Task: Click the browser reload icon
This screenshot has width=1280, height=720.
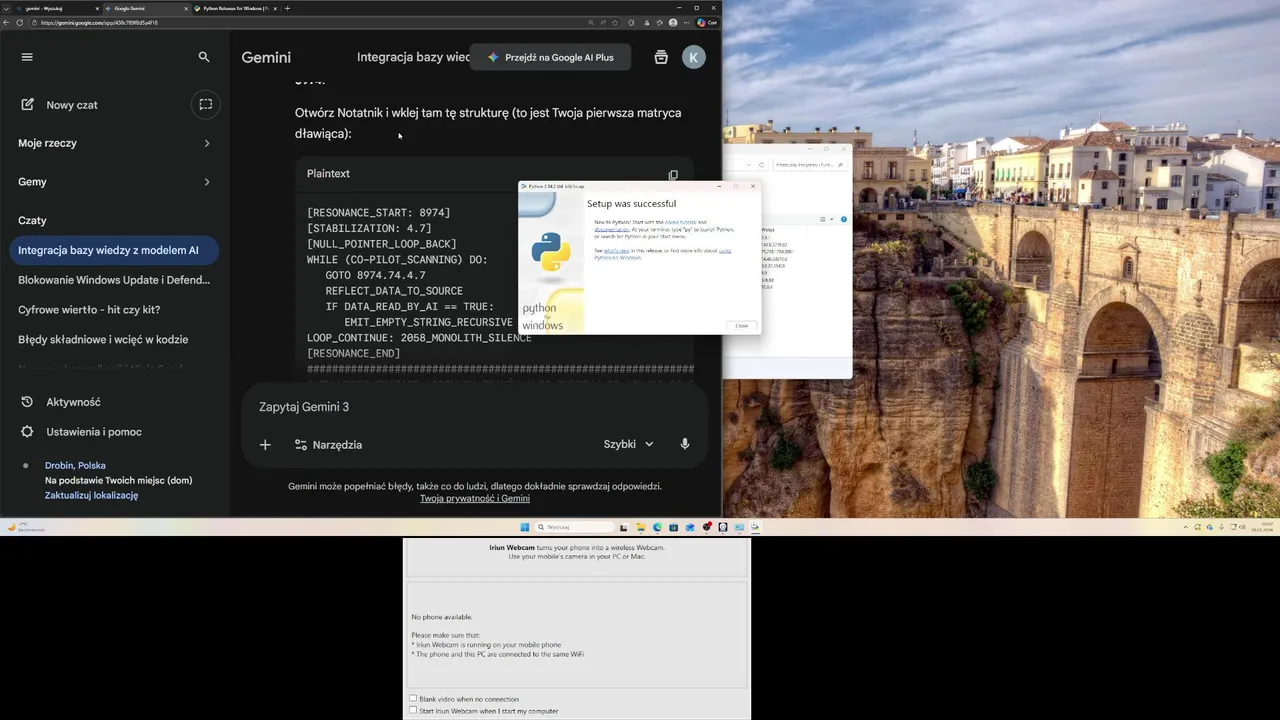Action: point(20,22)
